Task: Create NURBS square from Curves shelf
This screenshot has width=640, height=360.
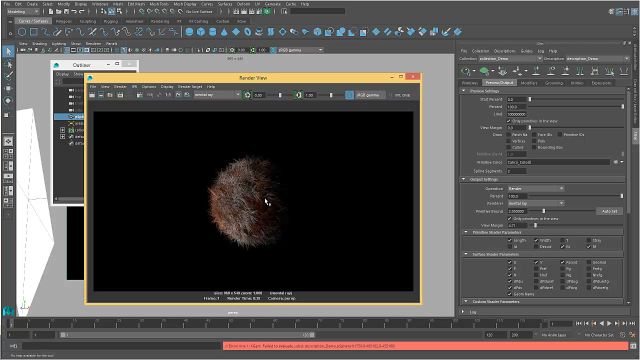Action: pos(34,32)
